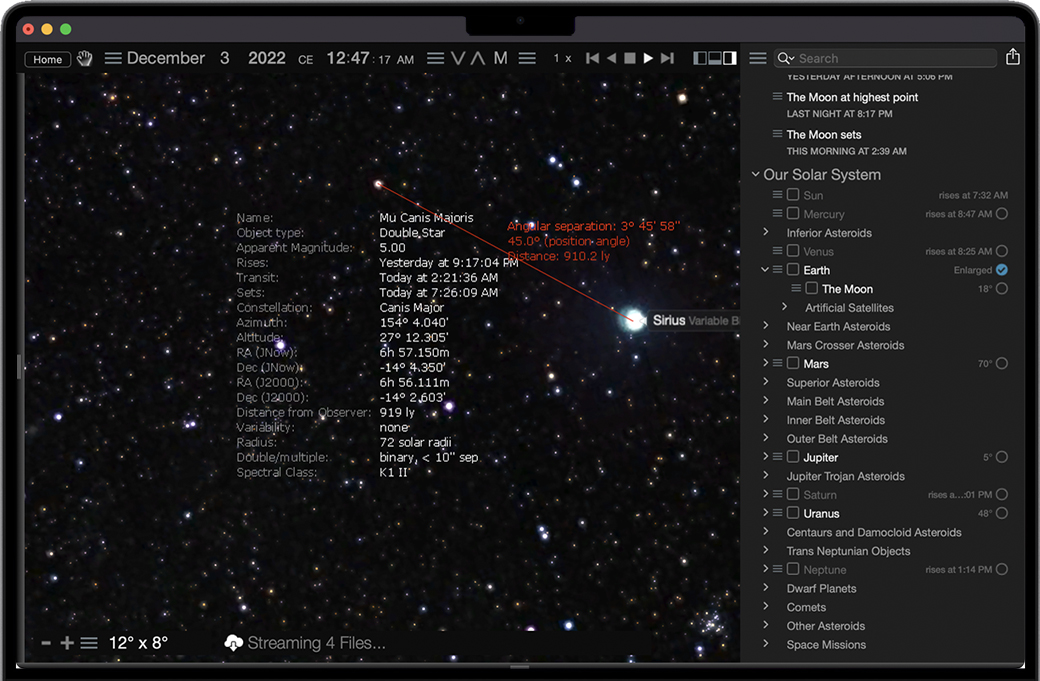This screenshot has height=681, width=1040.
Task: Toggle the right sidebar layout icon
Action: click(730, 59)
